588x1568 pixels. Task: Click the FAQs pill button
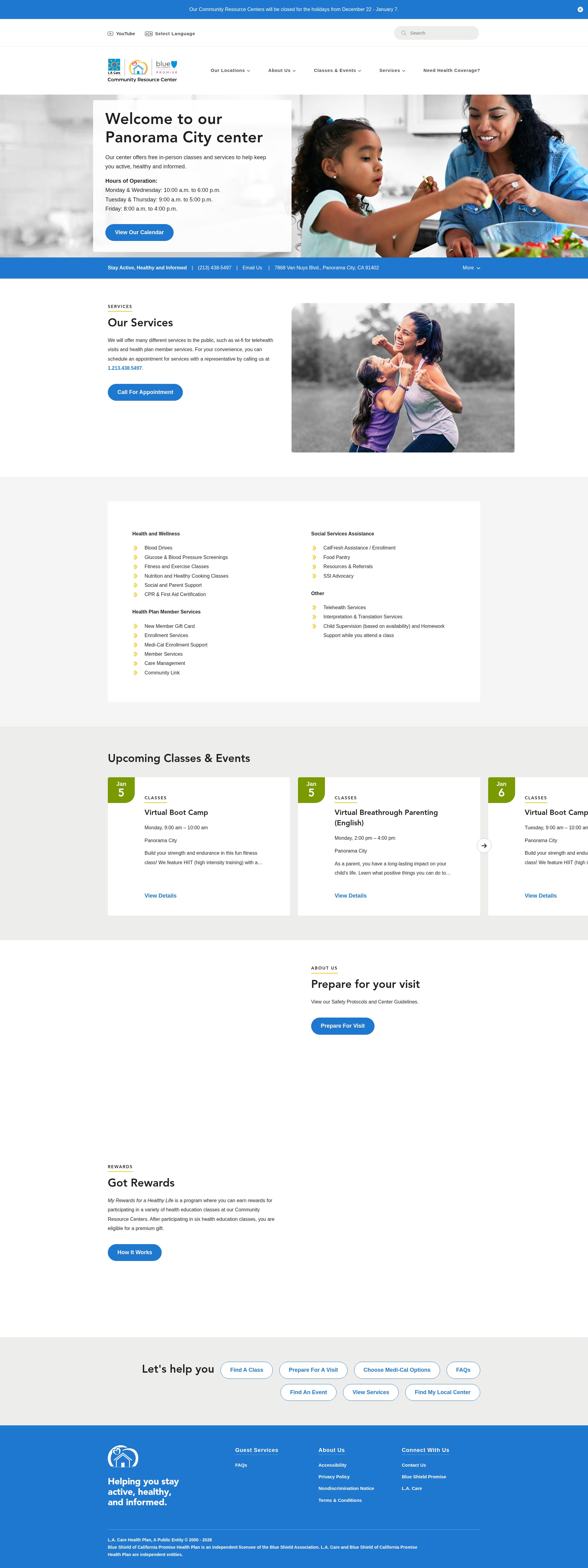pos(463,1370)
